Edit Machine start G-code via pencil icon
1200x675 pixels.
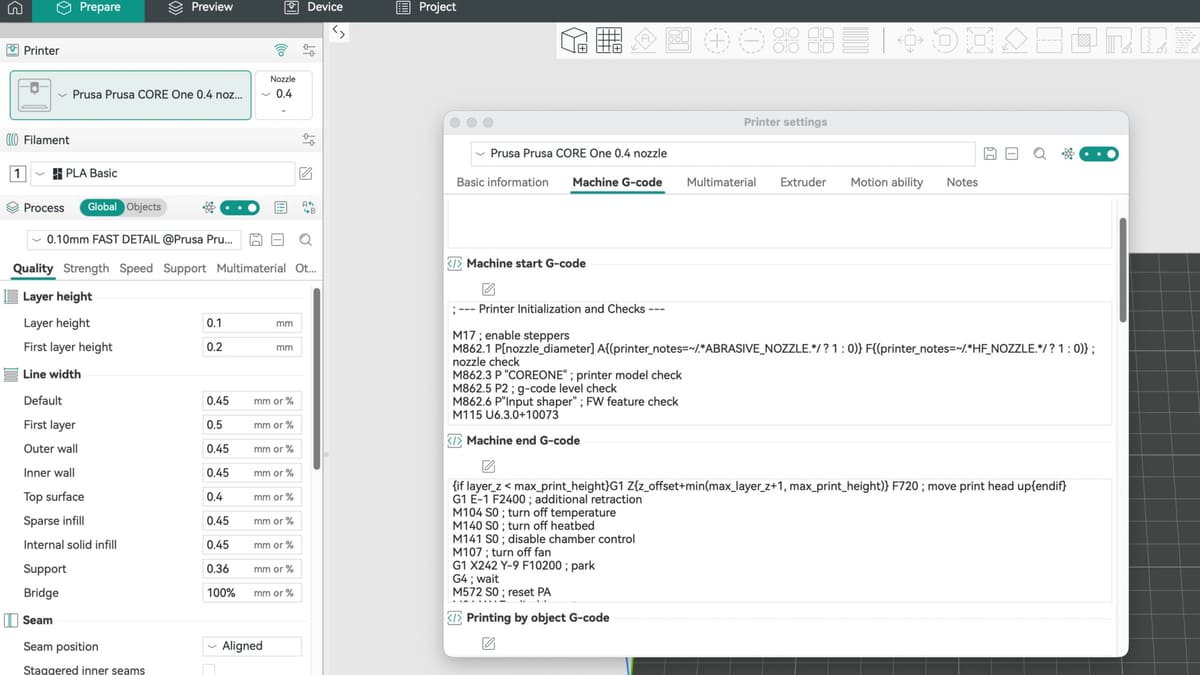coord(488,289)
